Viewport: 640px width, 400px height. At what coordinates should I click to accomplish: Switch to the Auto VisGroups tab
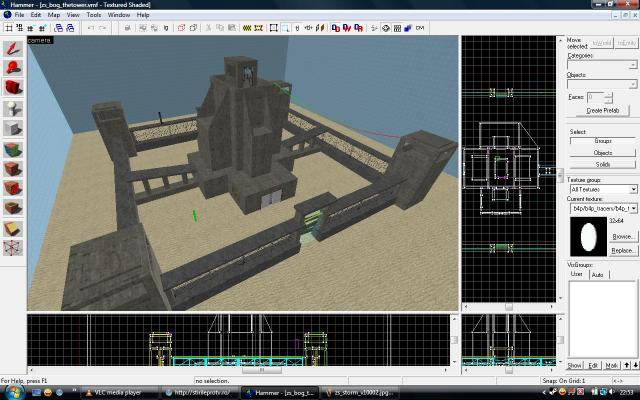(597, 274)
